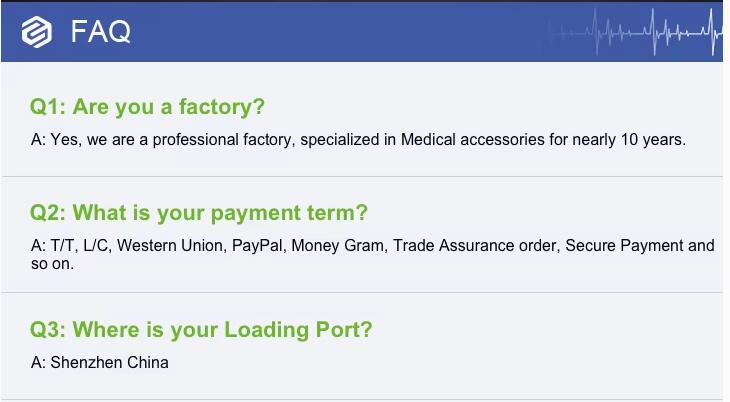Click the word "Medical" in first answer
The image size is (730, 402).
429,140
